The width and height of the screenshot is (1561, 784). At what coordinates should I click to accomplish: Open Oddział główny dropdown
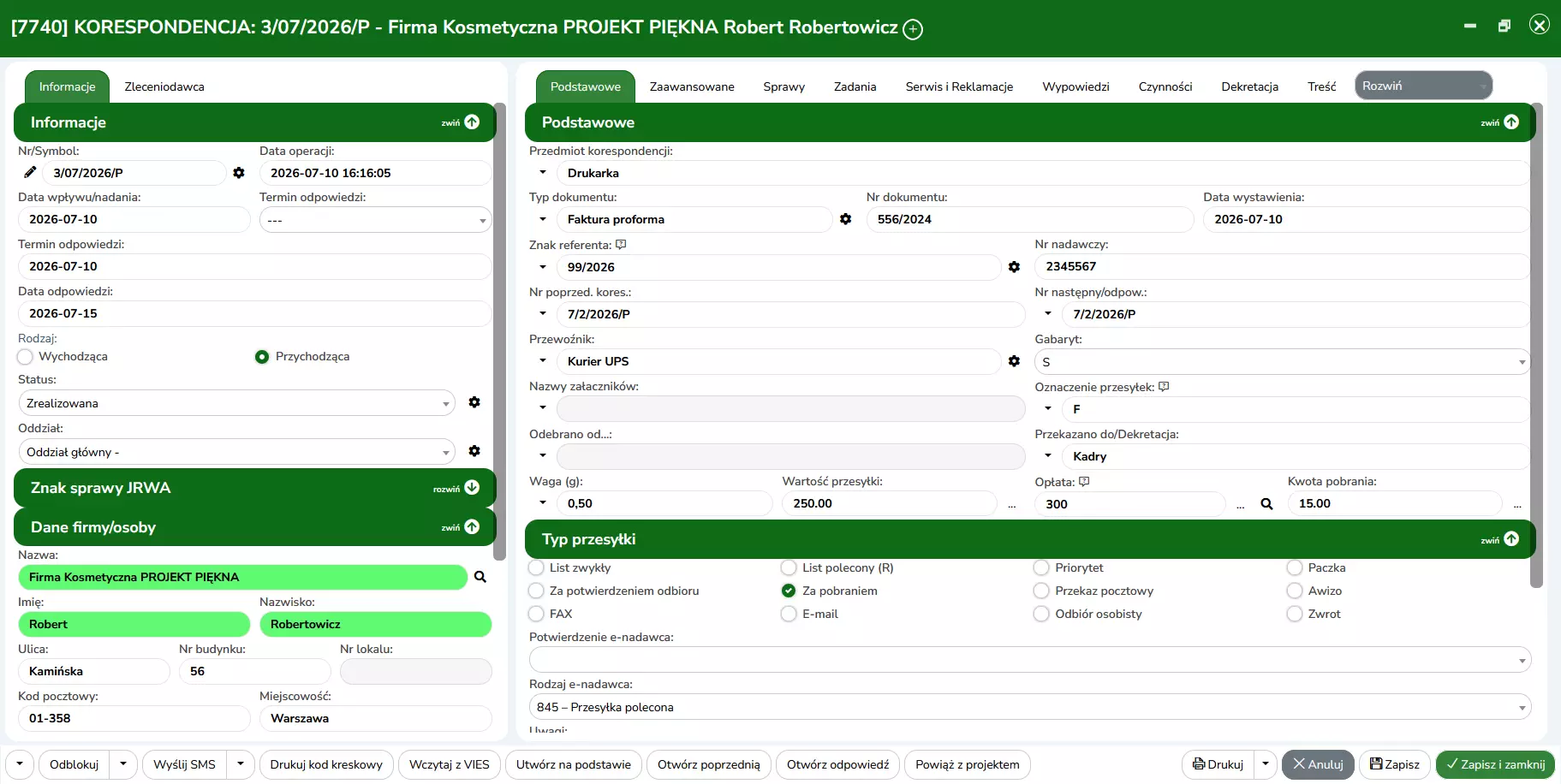pyautogui.click(x=236, y=452)
